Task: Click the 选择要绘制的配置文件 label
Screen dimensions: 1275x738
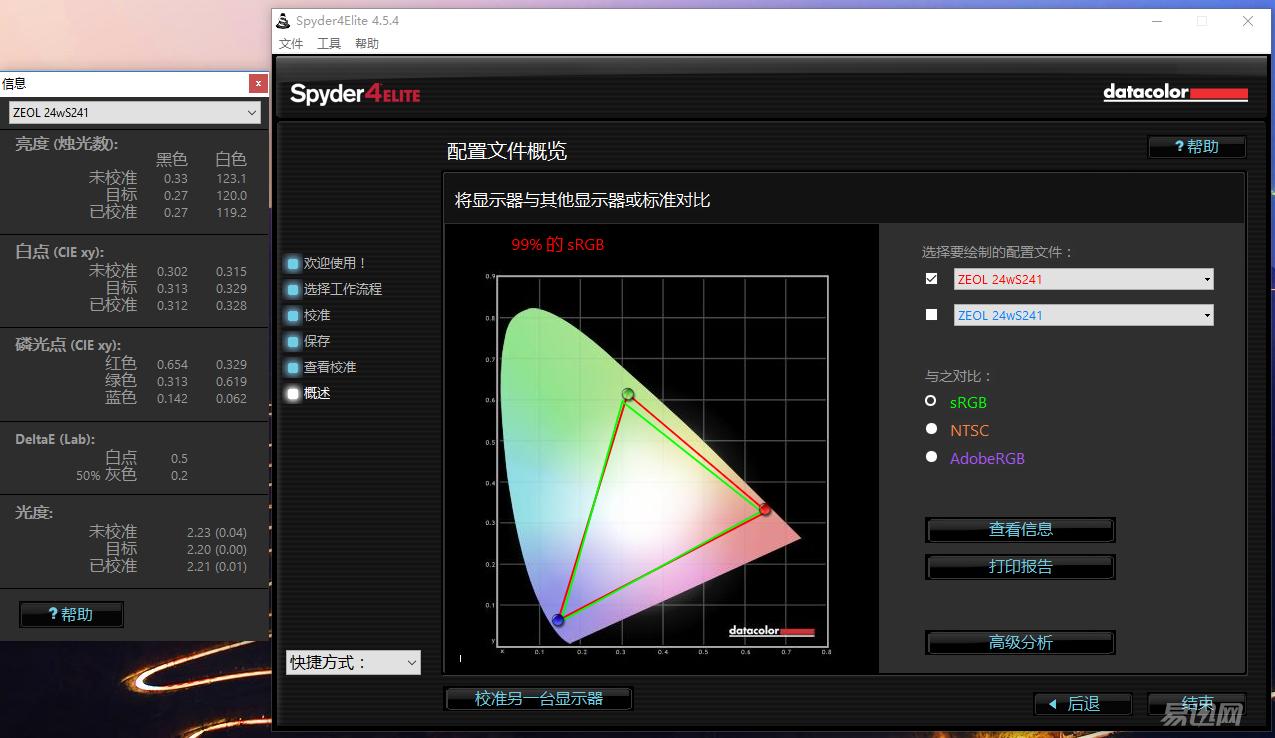Action: pos(997,252)
